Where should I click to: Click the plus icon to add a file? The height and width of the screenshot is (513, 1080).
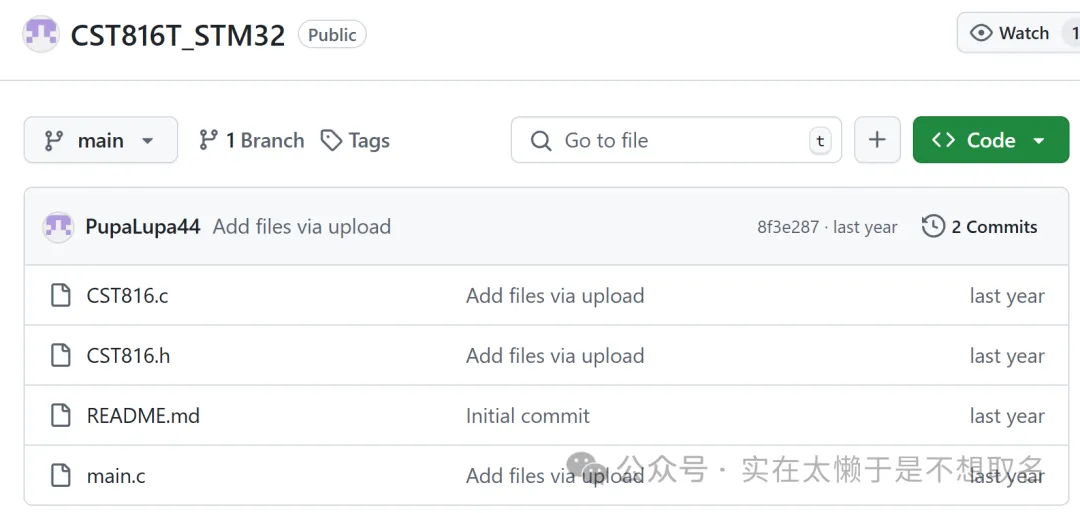(x=877, y=140)
